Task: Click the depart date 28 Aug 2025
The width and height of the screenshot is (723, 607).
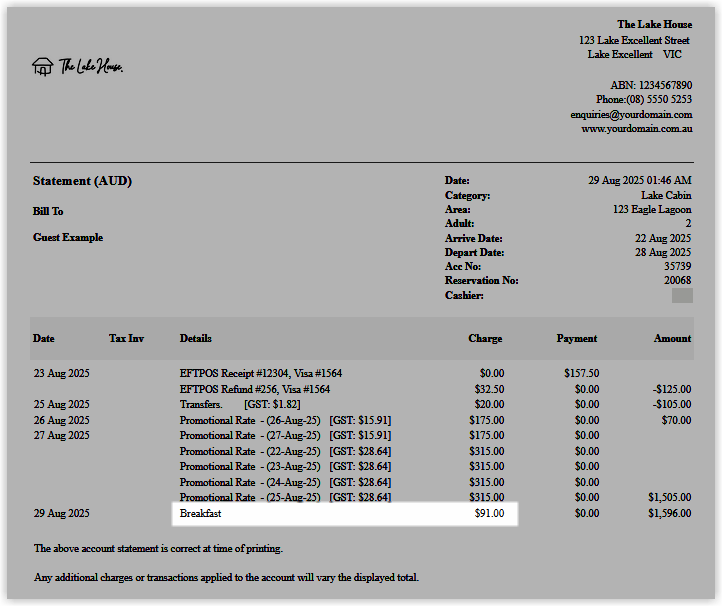Action: coord(663,252)
